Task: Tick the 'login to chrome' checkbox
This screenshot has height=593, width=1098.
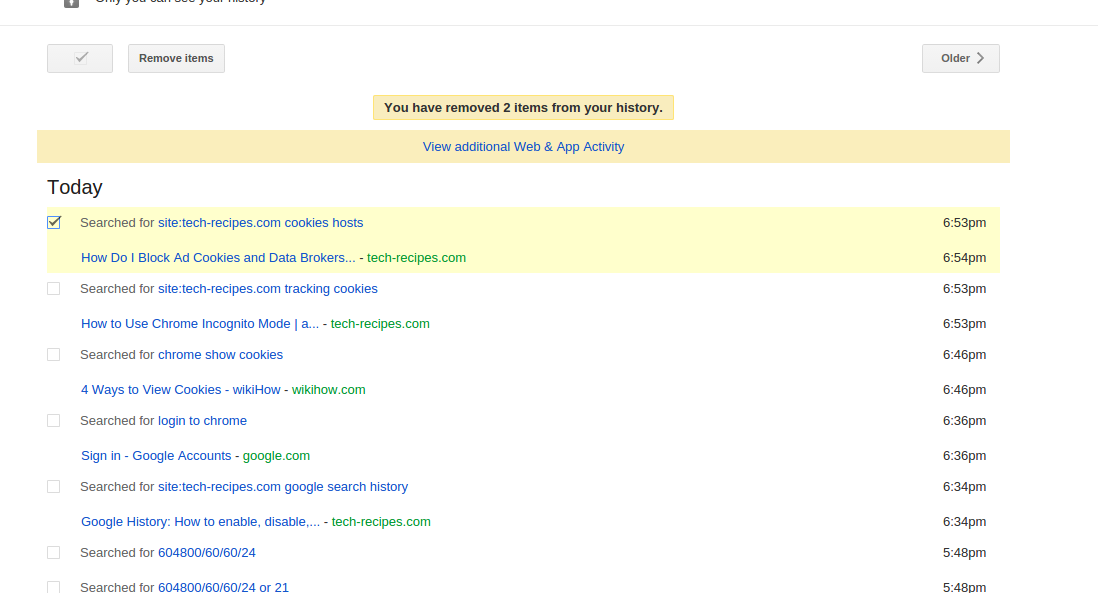Action: tap(54, 420)
